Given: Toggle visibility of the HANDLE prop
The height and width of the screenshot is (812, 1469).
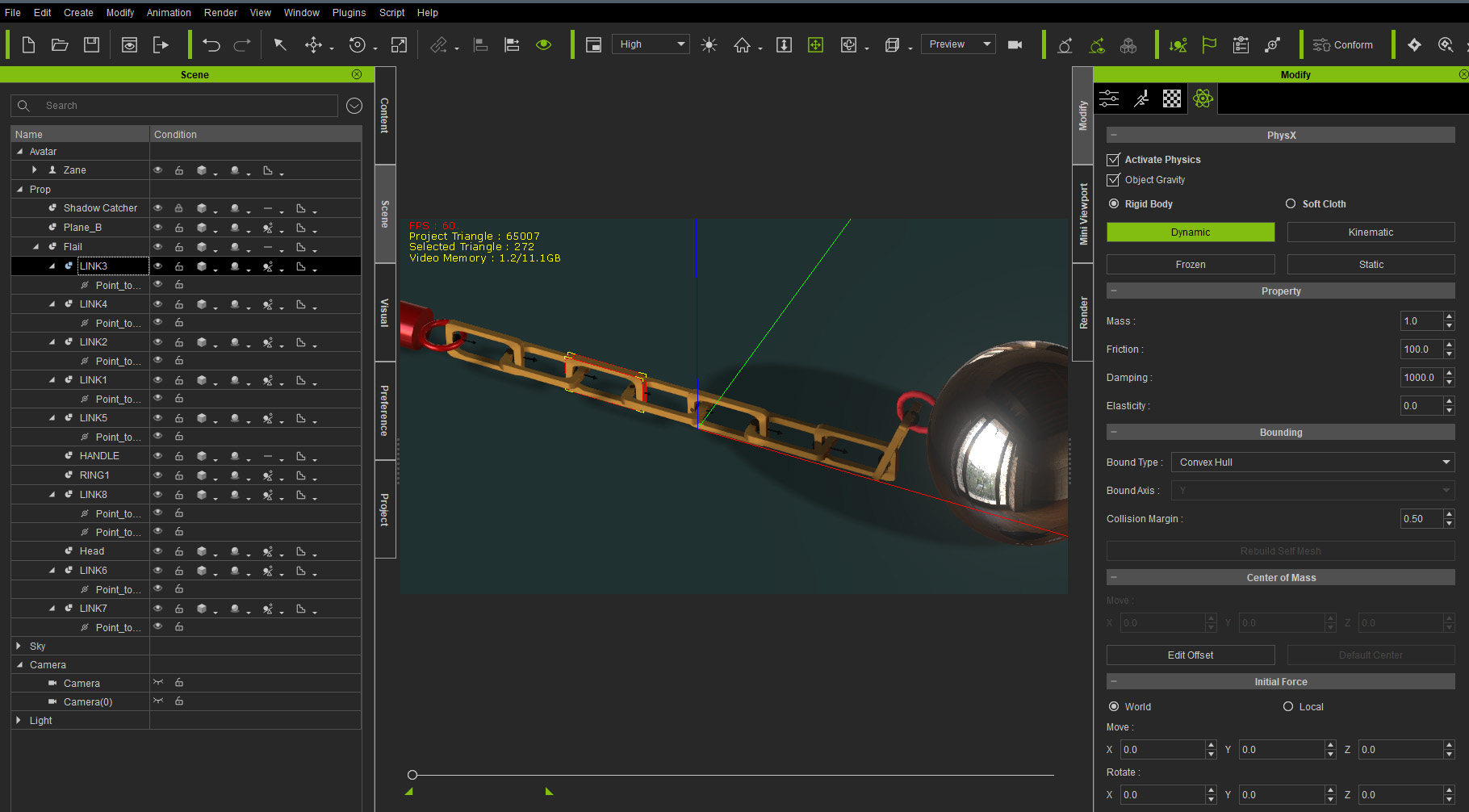Looking at the screenshot, I should click(x=158, y=456).
